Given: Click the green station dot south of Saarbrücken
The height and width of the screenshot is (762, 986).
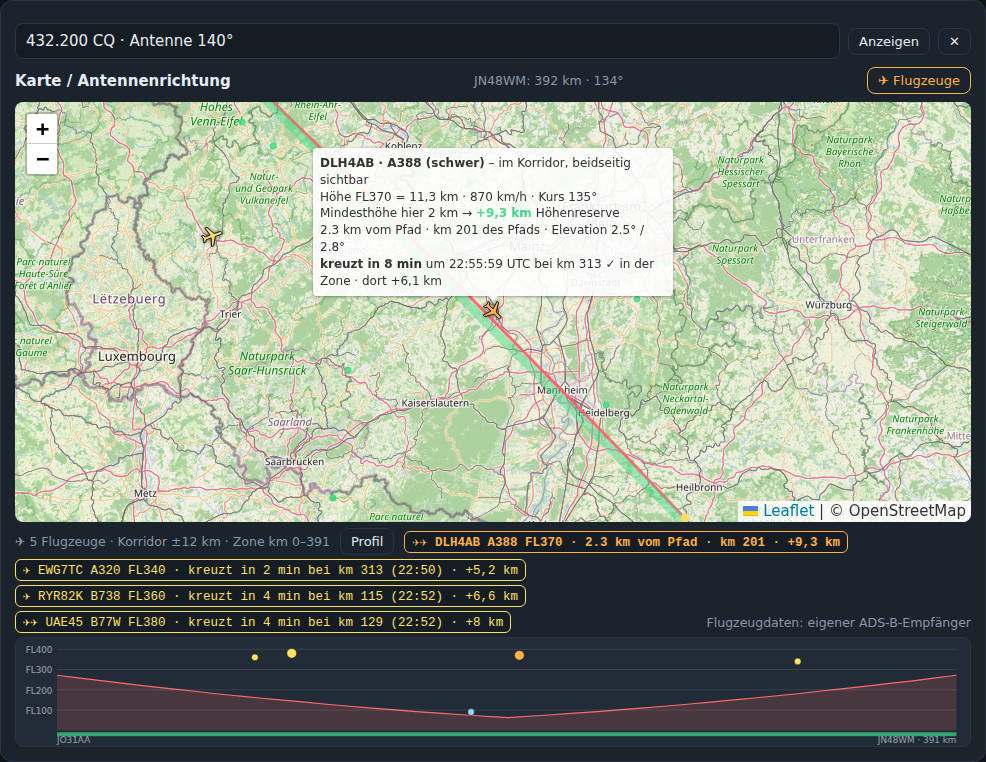Looking at the screenshot, I should (x=333, y=498).
